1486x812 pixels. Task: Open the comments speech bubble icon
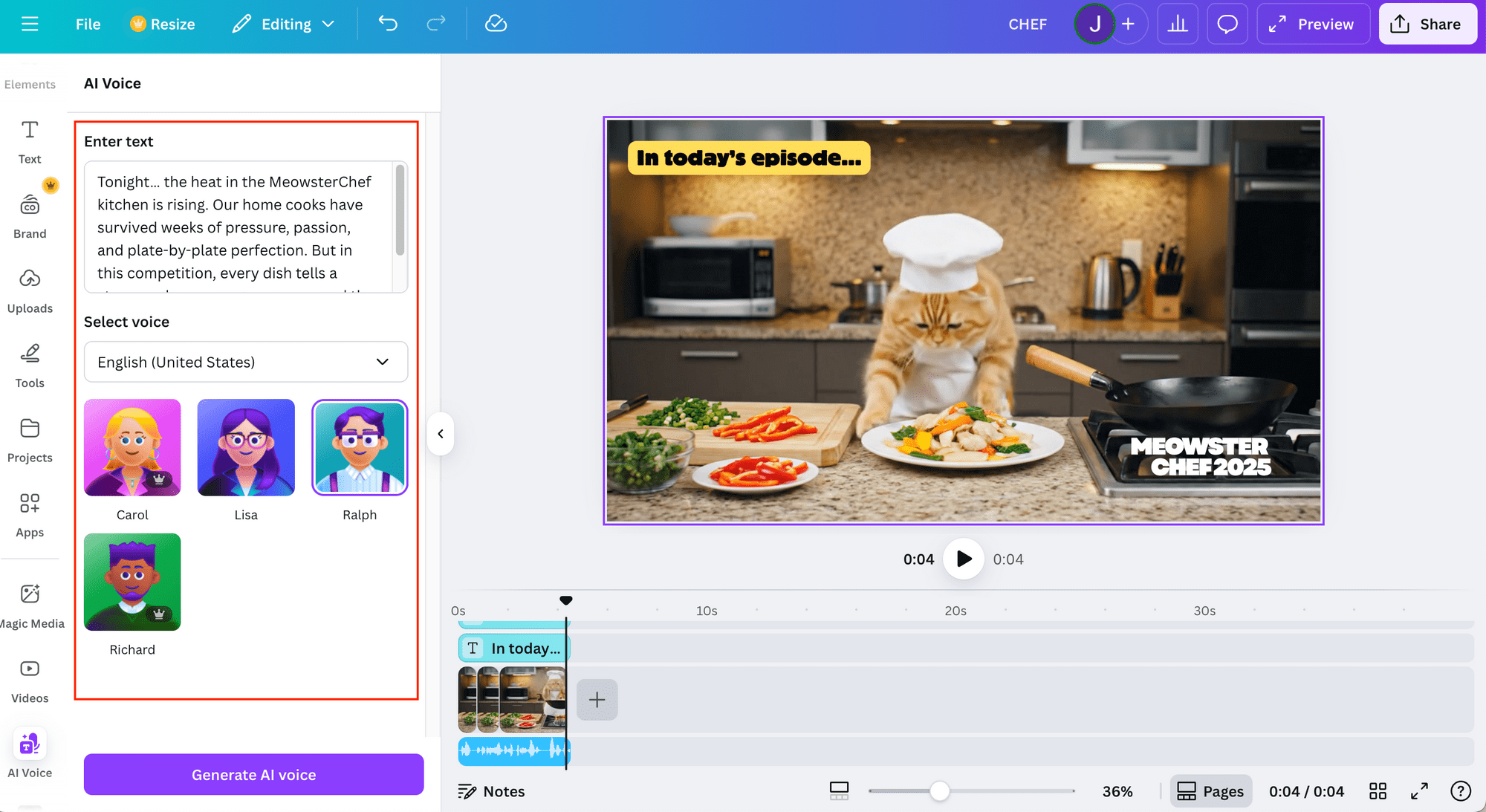tap(1227, 24)
